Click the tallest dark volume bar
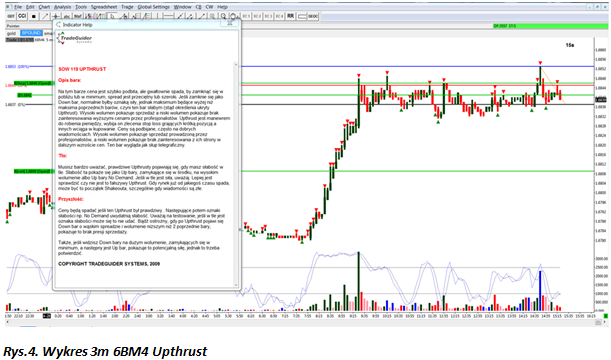This screenshot has height=360, width=611. 358,281
